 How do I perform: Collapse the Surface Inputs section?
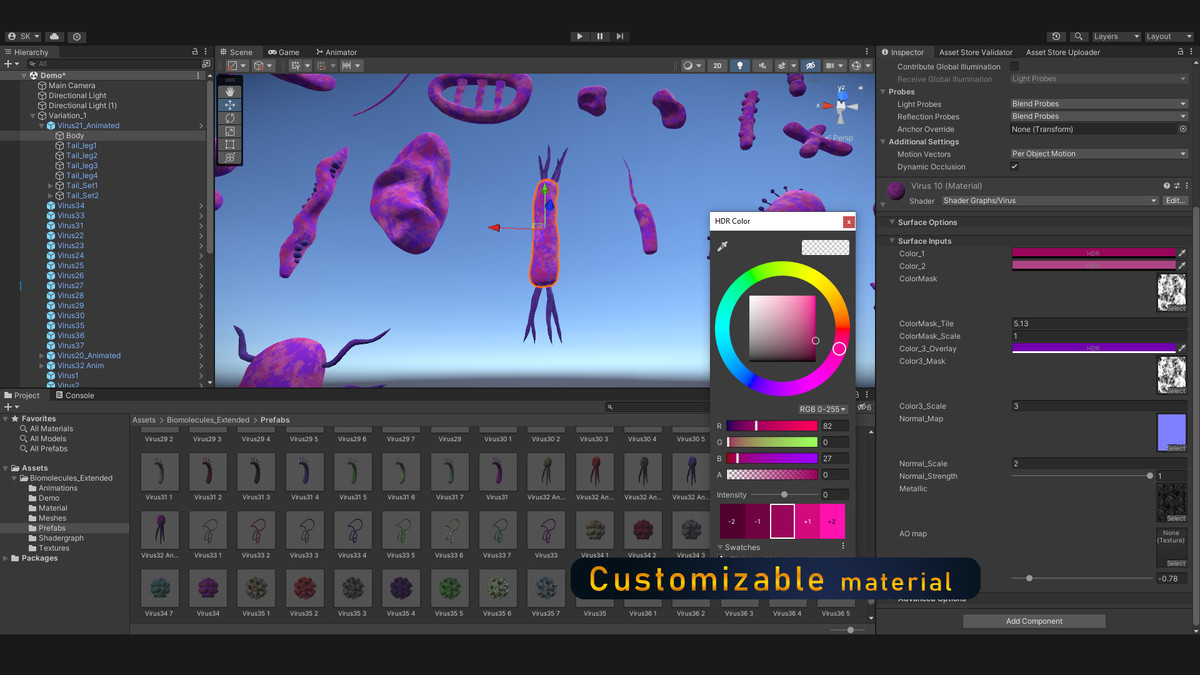coord(892,241)
